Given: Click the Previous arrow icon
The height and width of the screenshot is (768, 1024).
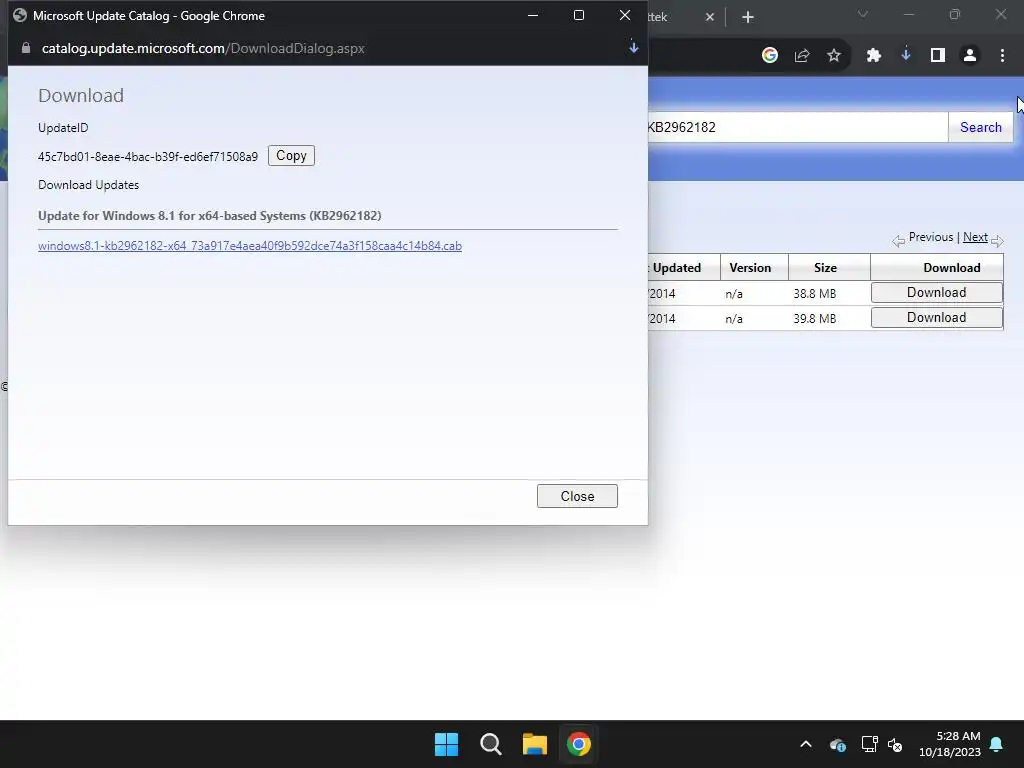Looking at the screenshot, I should click(899, 241).
